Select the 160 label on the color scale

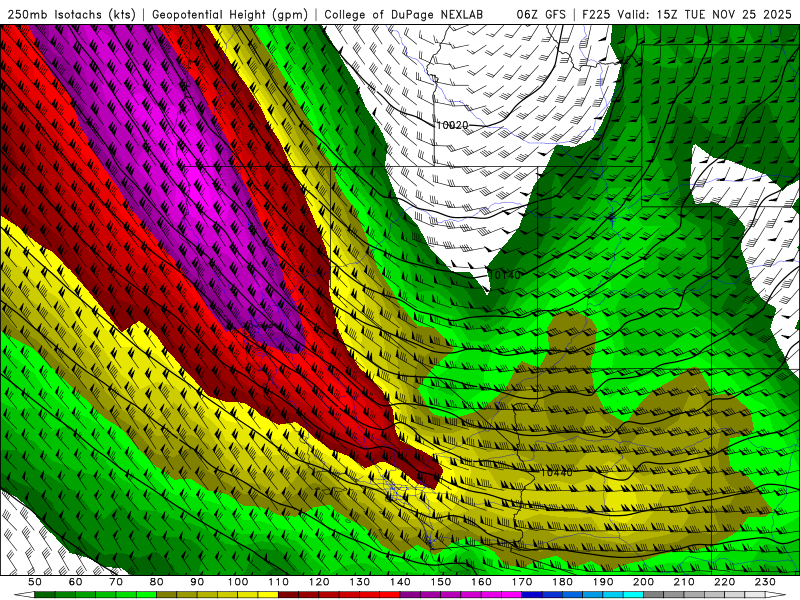(x=481, y=582)
